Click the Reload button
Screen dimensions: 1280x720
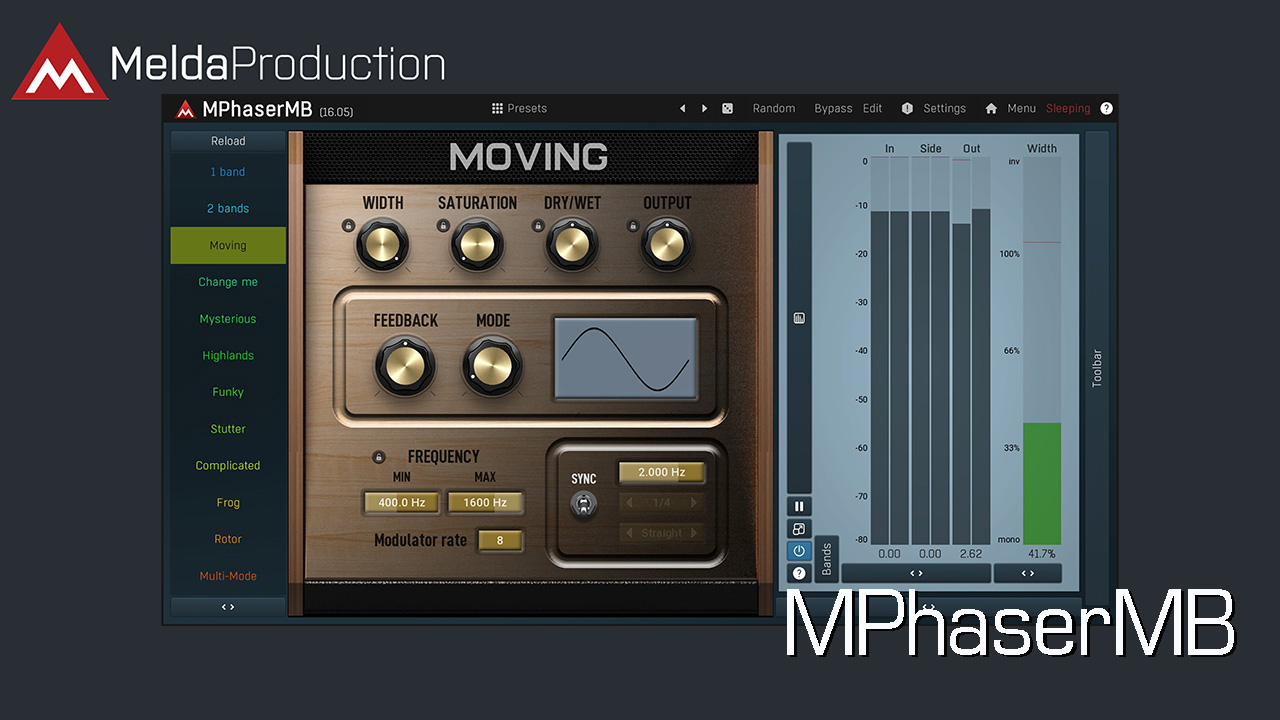[x=228, y=141]
